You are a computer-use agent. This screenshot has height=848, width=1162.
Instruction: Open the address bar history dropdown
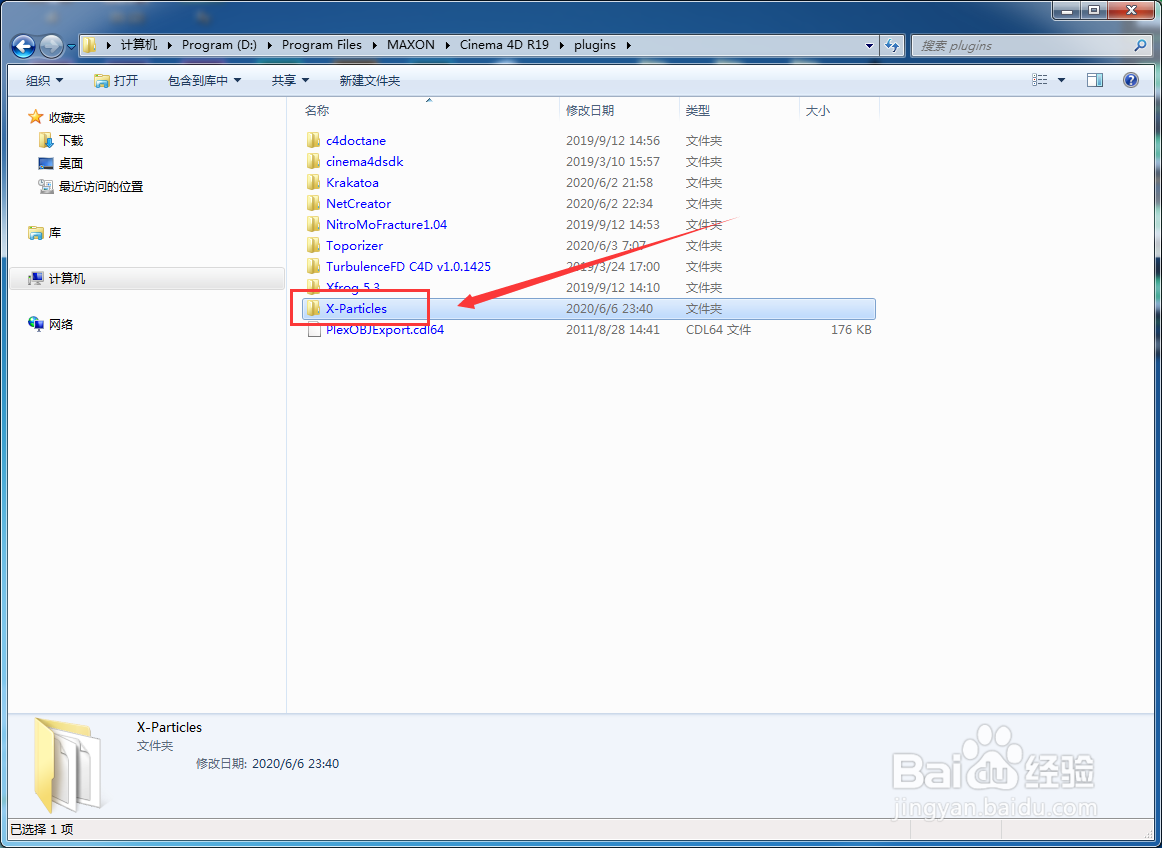[869, 45]
